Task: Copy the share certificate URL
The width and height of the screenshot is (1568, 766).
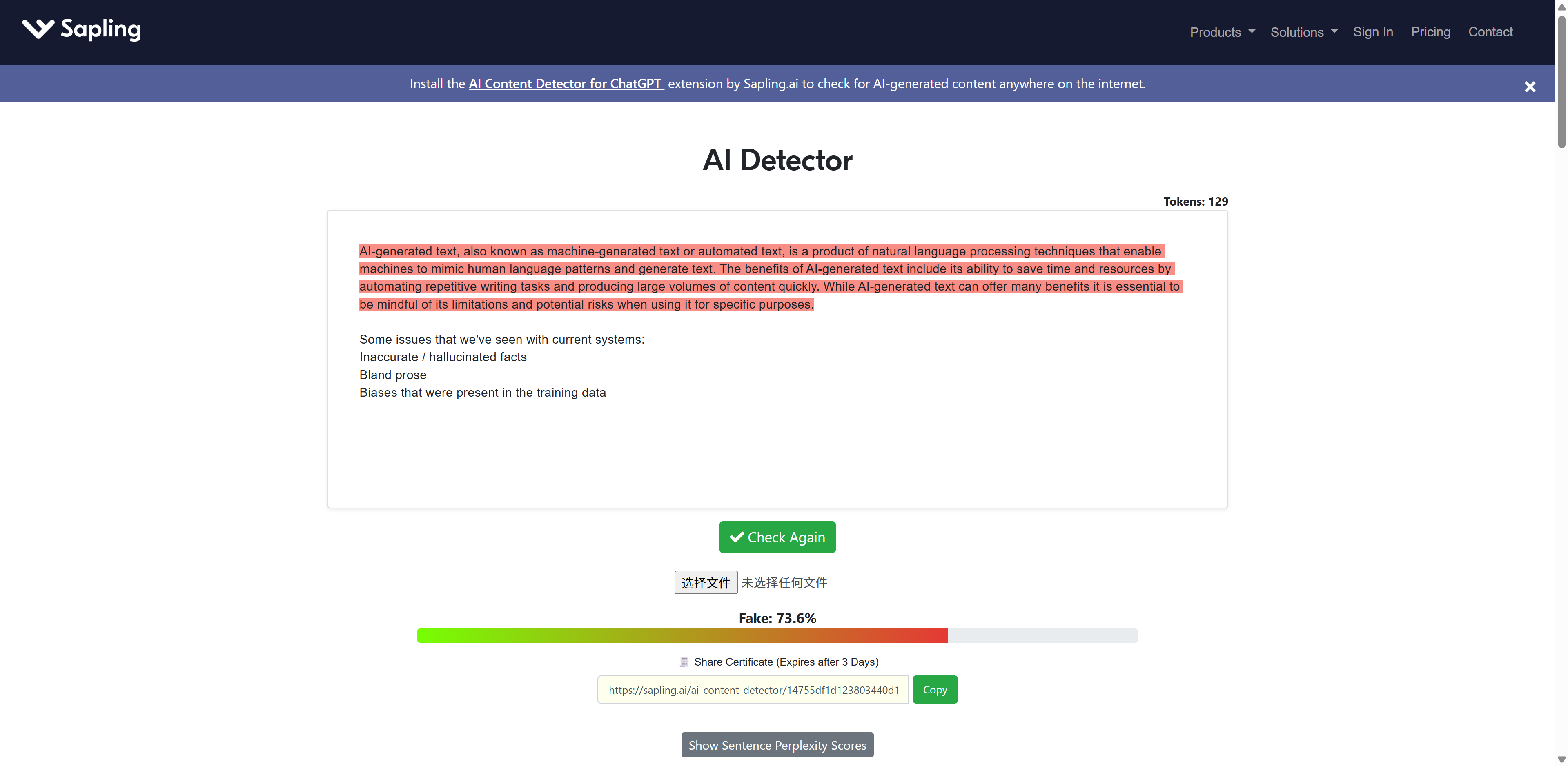Action: [934, 689]
